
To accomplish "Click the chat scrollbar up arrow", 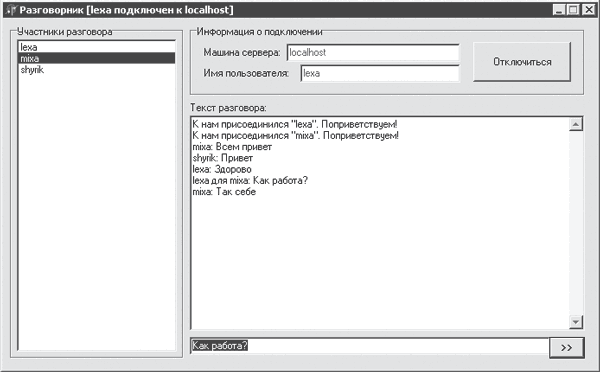I will coord(576,124).
